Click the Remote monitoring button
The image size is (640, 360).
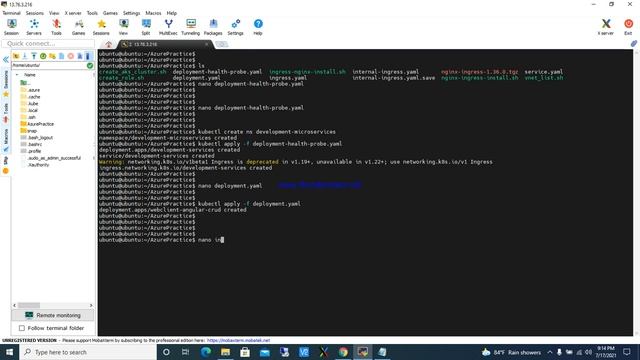(53, 315)
